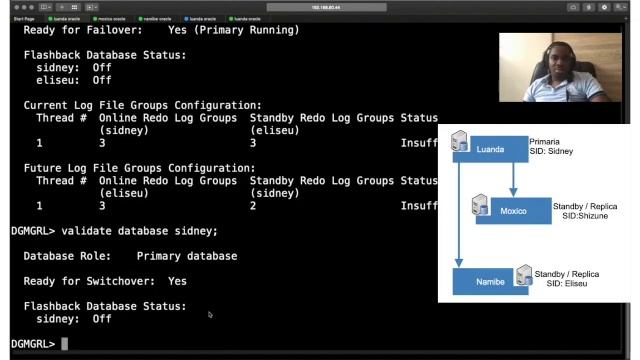Click the 'Standby / Replica SID: Eliseu' label

click(x=567, y=279)
